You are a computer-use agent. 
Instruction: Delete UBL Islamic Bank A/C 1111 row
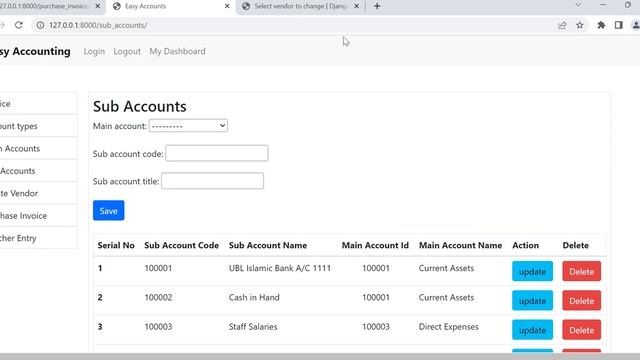click(x=582, y=271)
